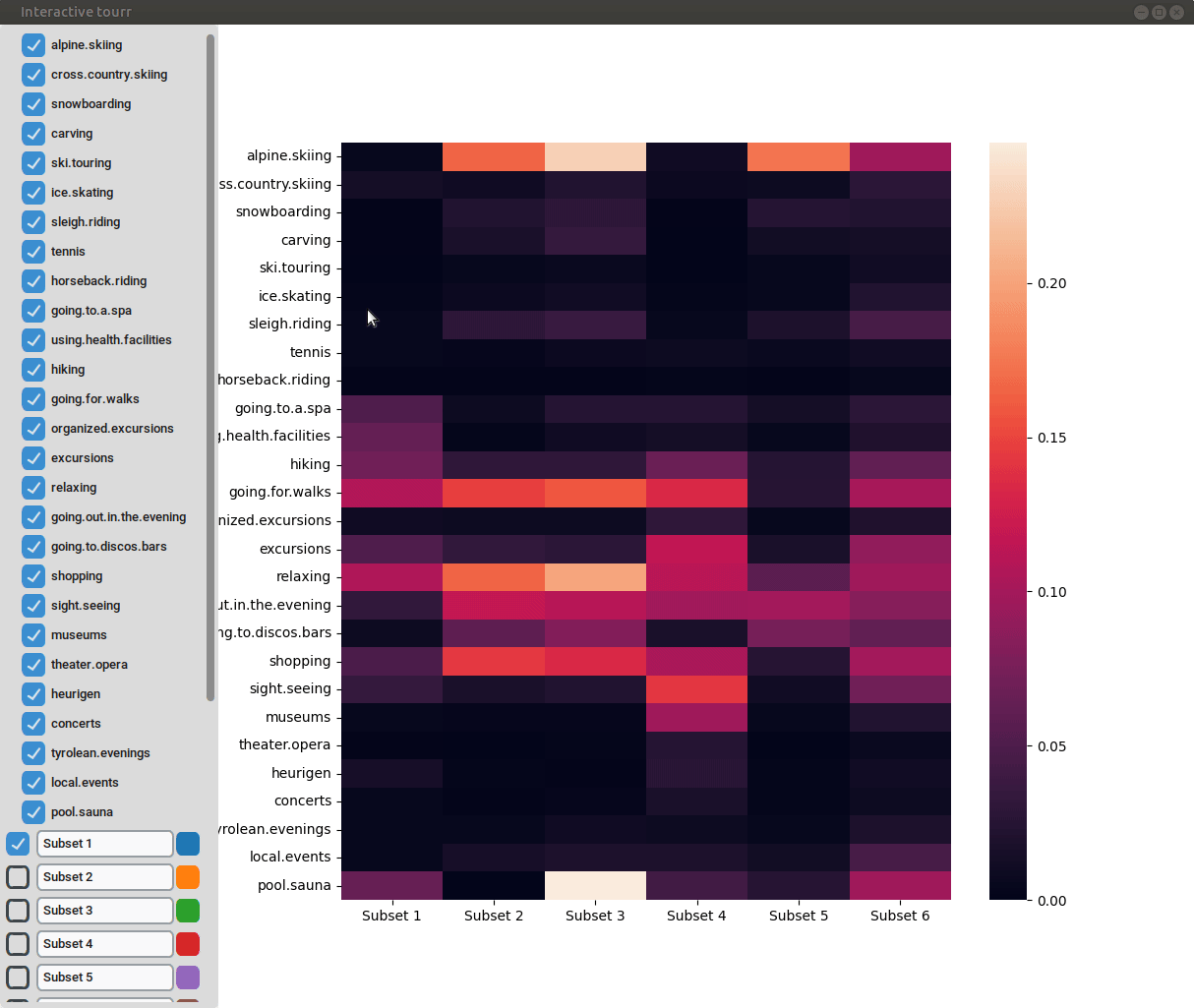Viewport: 1194px width, 1008px height.
Task: Open the purple Subset 5 color swatch
Action: pyautogui.click(x=188, y=978)
